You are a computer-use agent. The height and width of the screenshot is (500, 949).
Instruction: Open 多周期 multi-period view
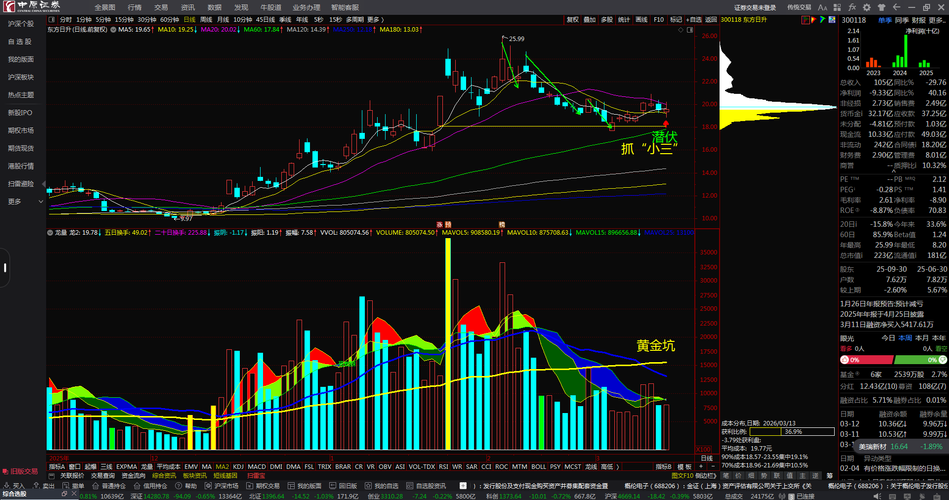(355, 20)
